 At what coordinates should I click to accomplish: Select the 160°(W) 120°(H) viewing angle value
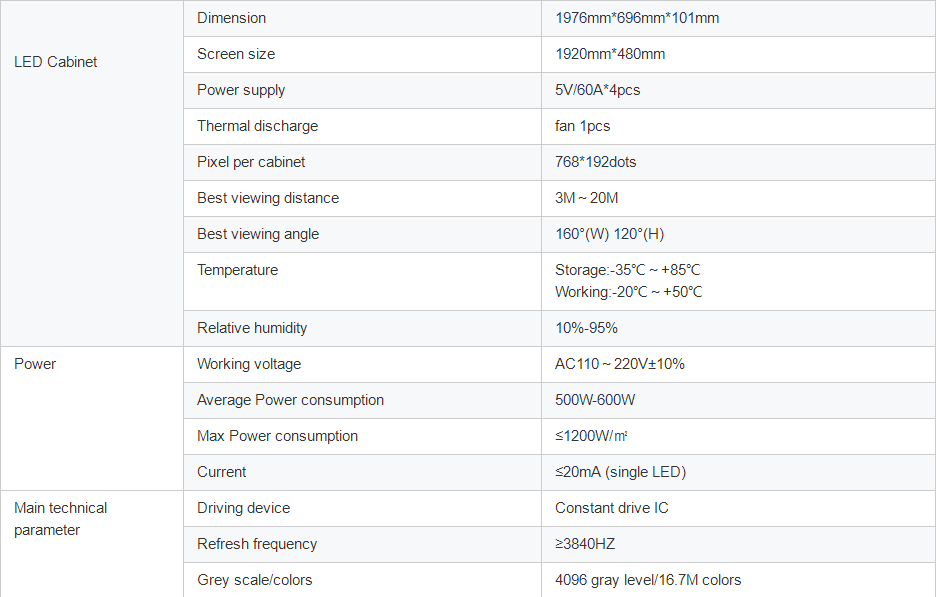[609, 234]
